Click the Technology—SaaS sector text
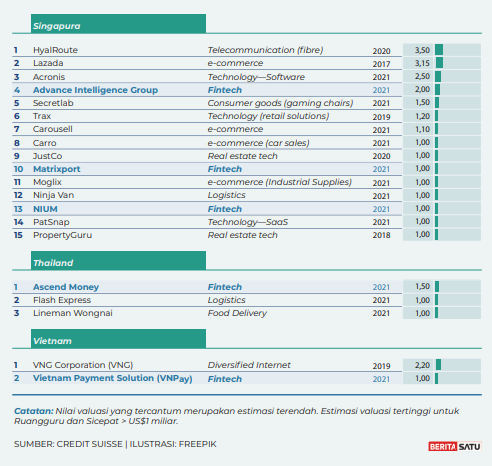492x466 pixels. 248,222
